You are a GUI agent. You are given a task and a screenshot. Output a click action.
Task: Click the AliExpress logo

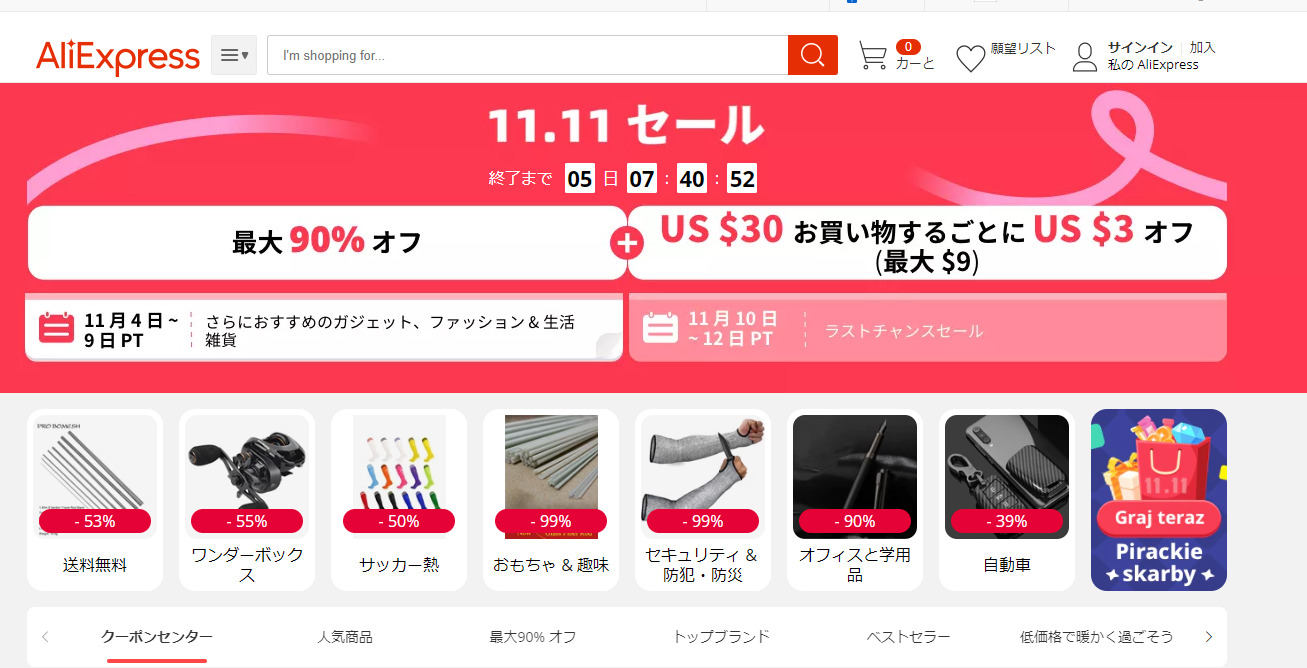tap(118, 56)
